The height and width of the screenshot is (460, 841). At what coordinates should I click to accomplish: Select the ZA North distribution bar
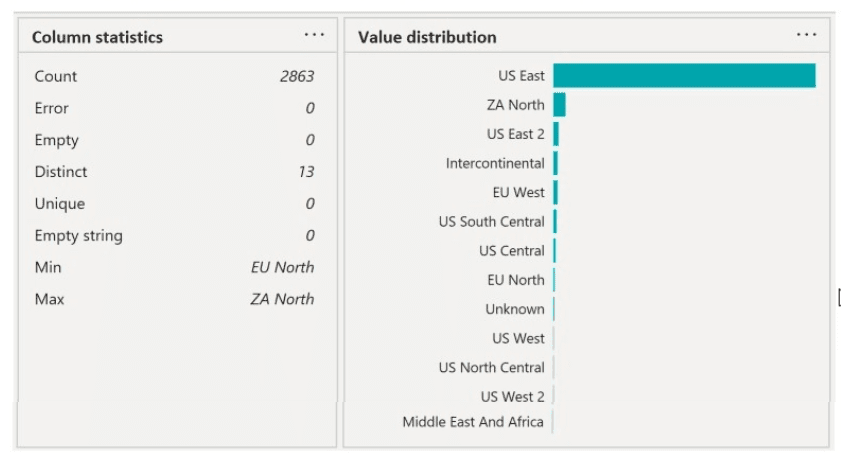pos(559,105)
